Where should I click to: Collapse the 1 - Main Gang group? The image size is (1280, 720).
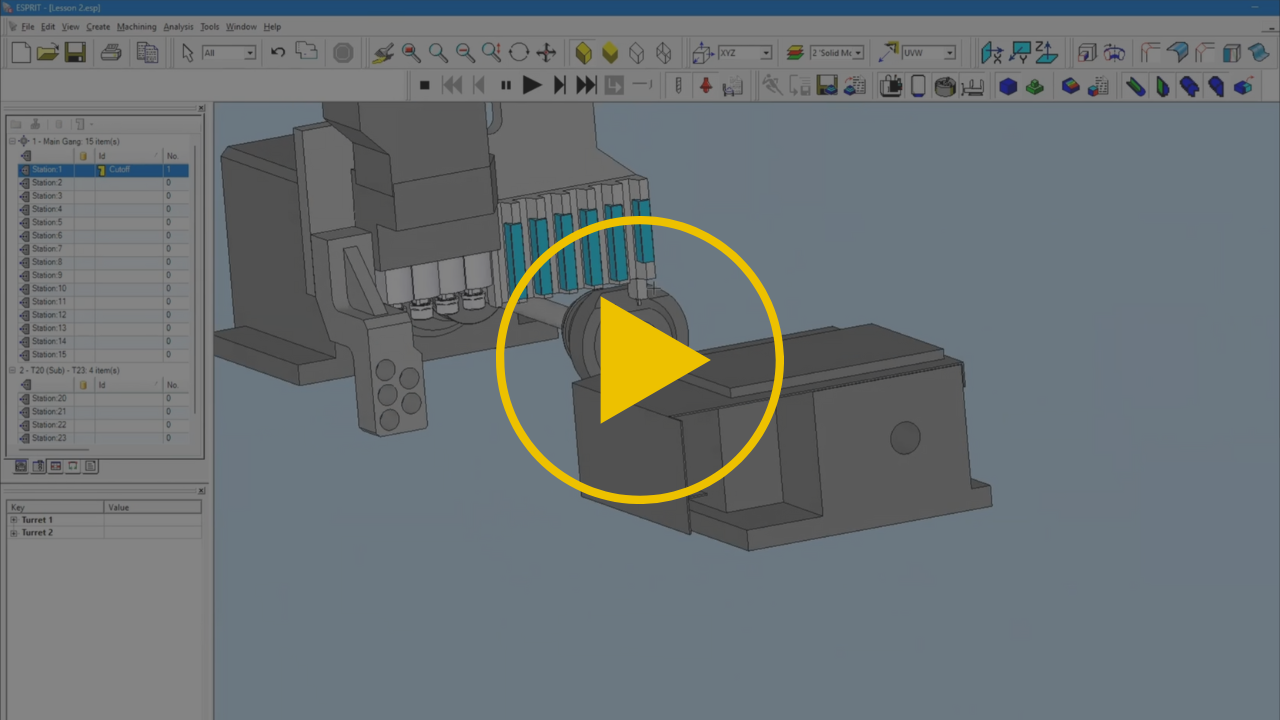click(12, 141)
